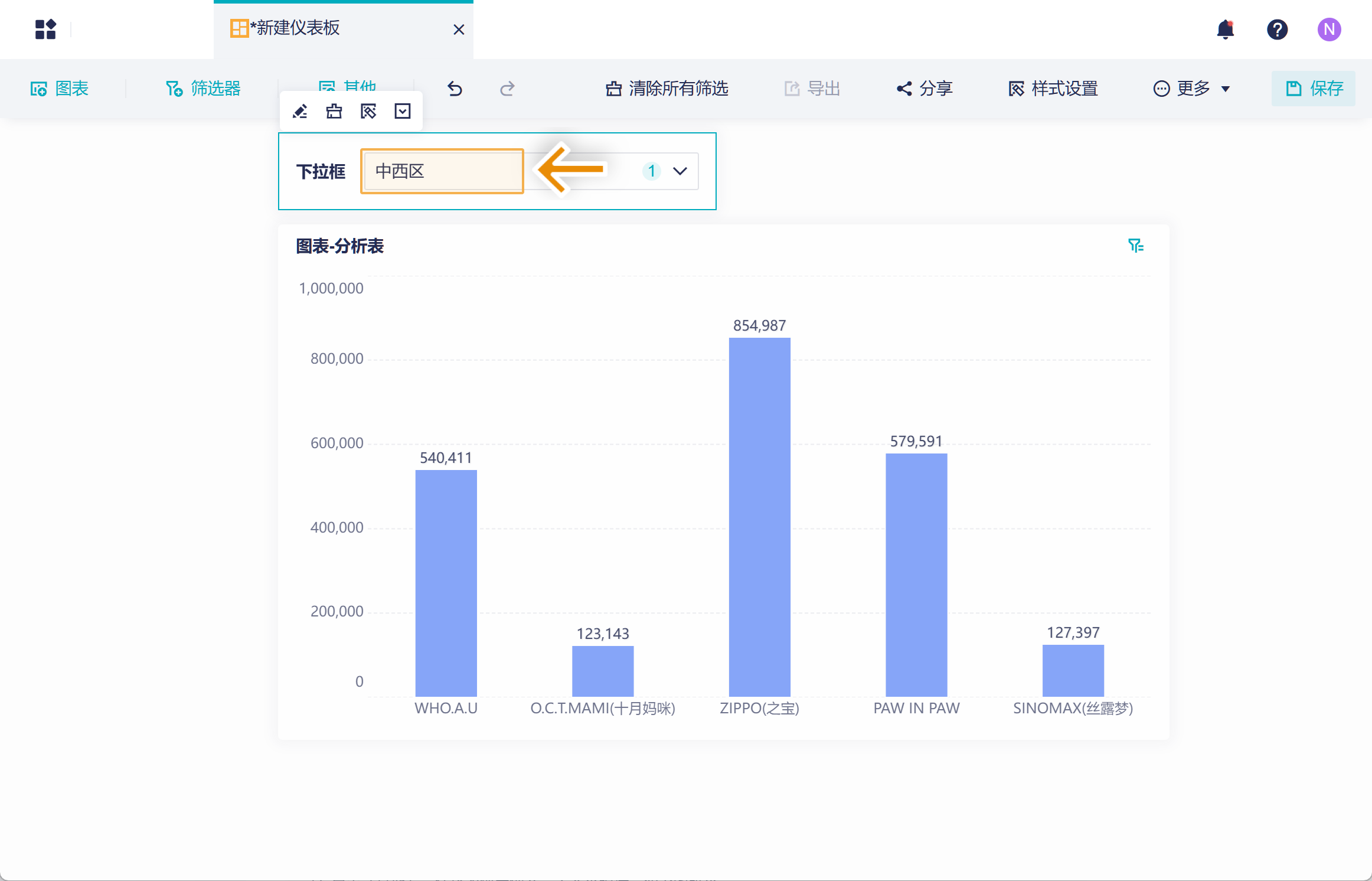Click the 540,411 data label
Viewport: 1372px width, 881px height.
coord(446,458)
